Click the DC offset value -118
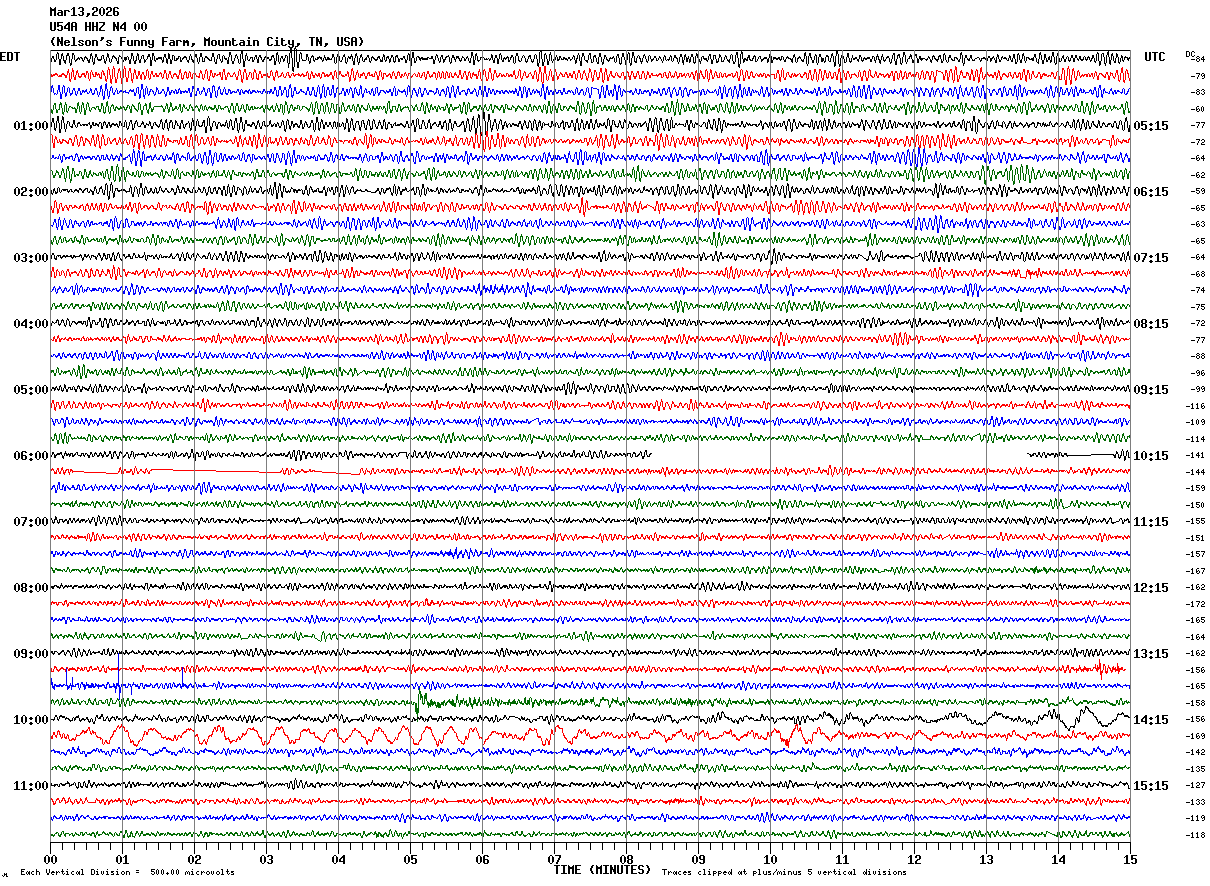The height and width of the screenshot is (886, 1210). tap(1196, 835)
